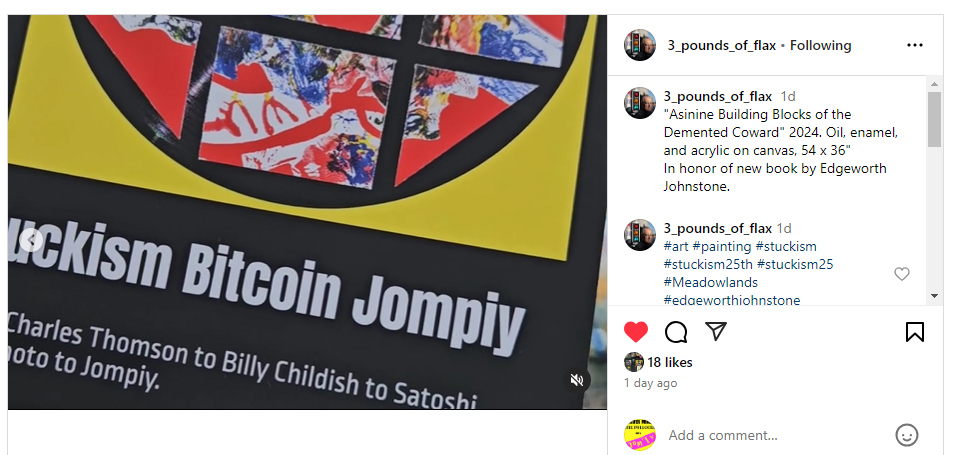The height and width of the screenshot is (455, 954).
Task: Open 3_pounds_of_flax profile from header username
Action: [722, 45]
